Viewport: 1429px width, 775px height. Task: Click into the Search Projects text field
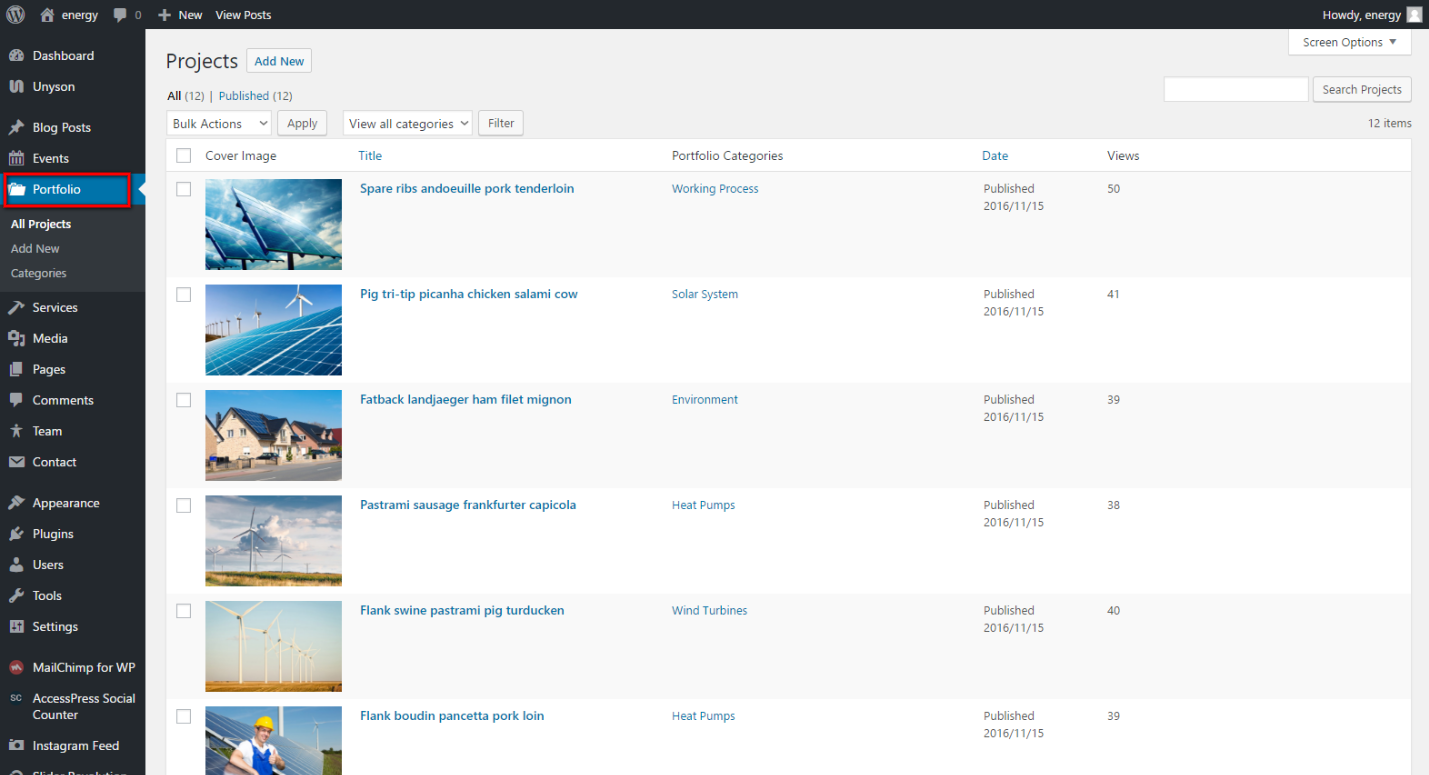[1235, 90]
